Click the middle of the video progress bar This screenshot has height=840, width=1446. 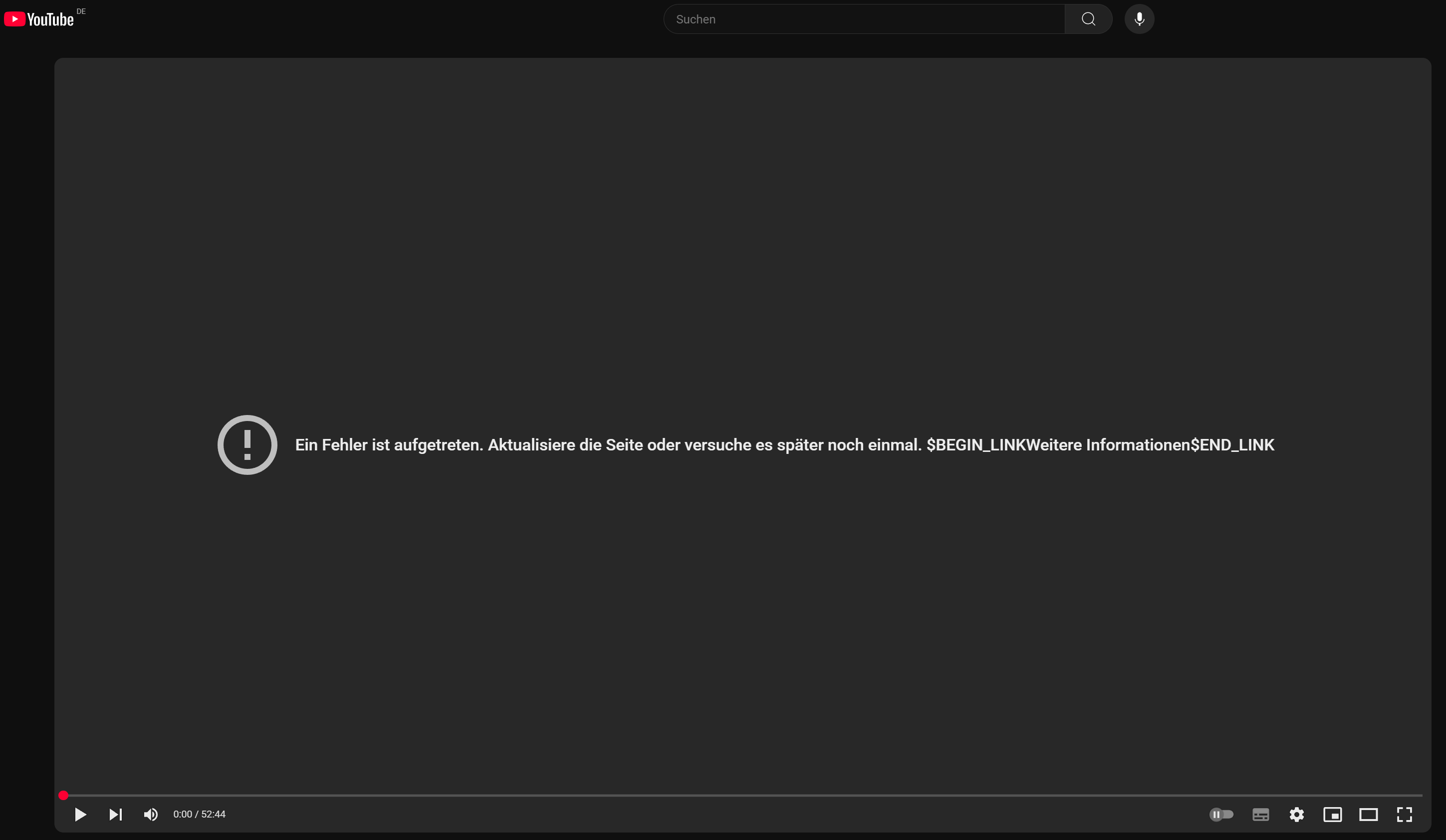pyautogui.click(x=742, y=795)
